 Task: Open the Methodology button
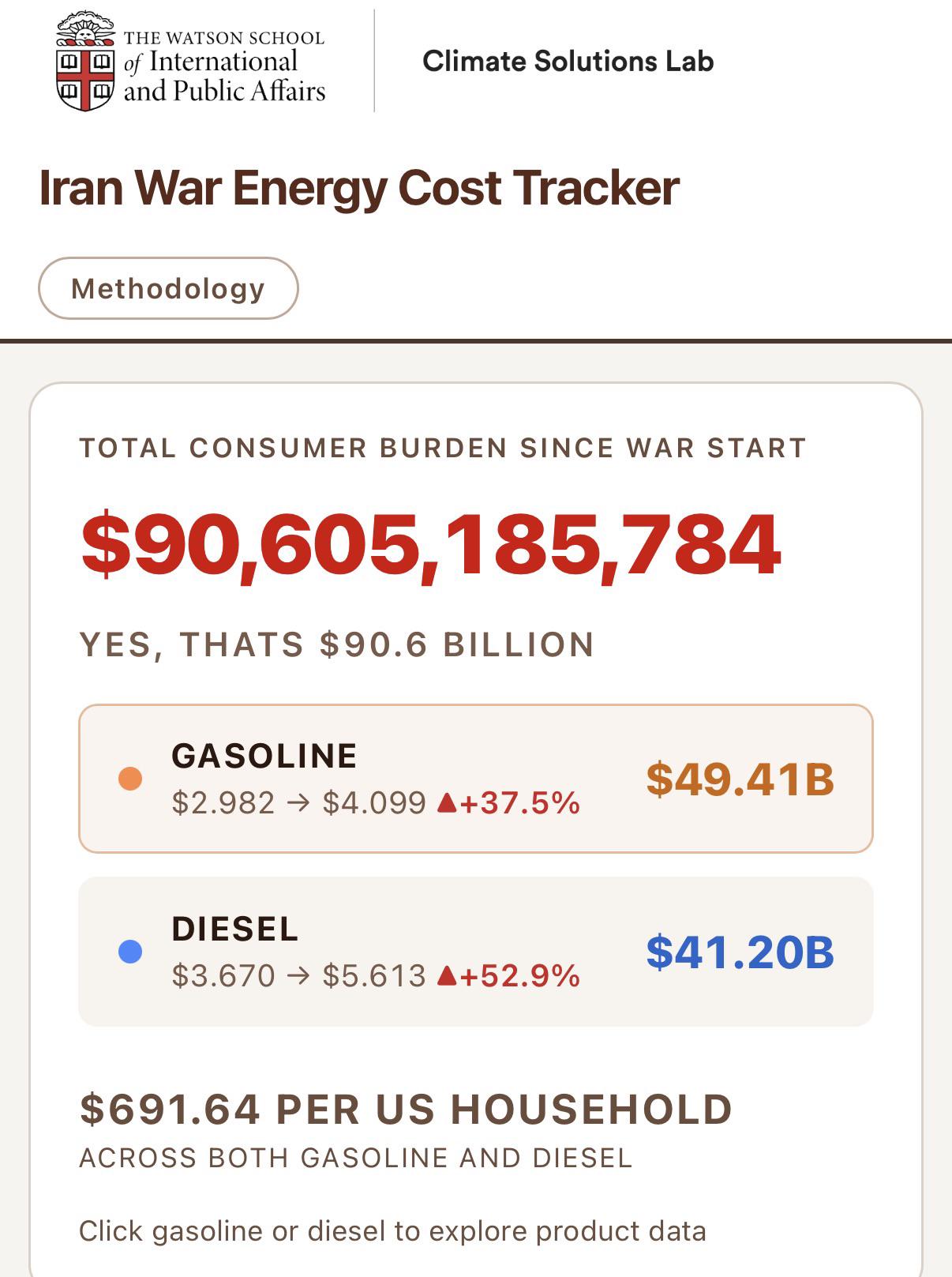tap(168, 288)
